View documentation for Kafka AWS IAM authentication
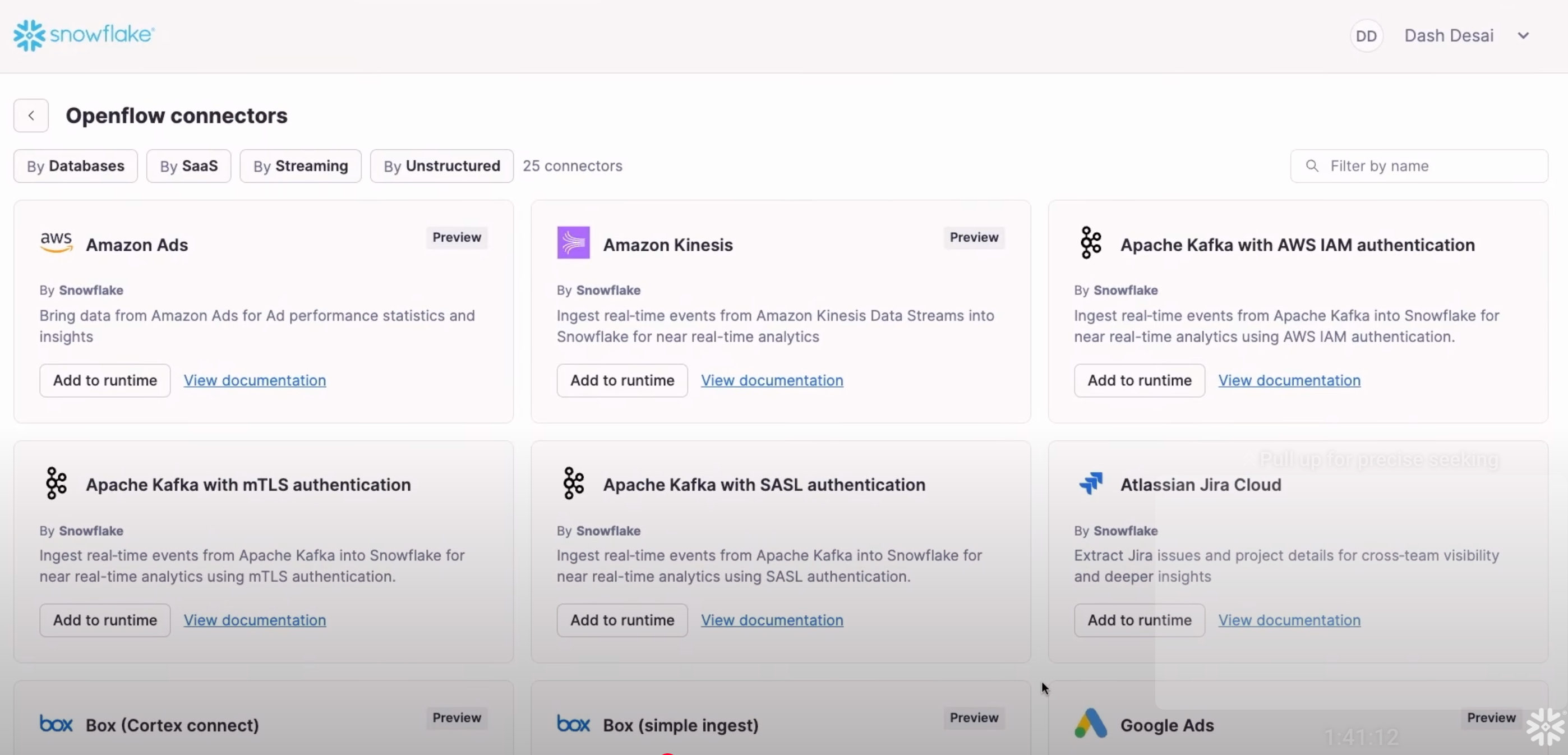 coord(1289,380)
